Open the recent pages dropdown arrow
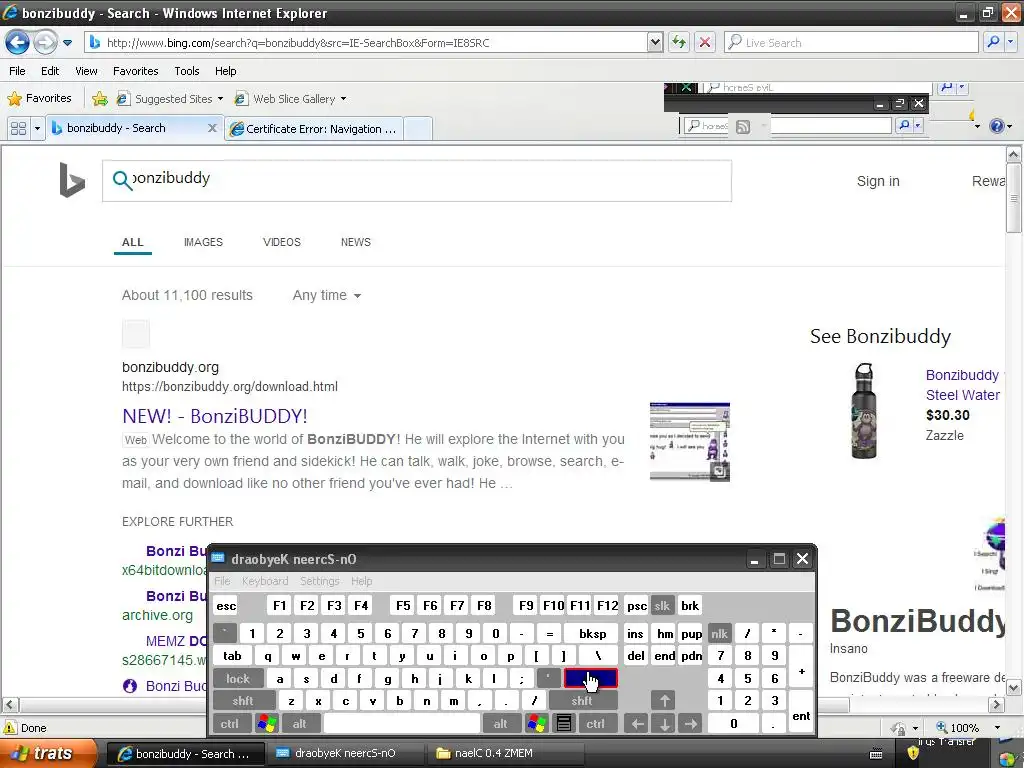Viewport: 1024px width, 768px height. click(67, 43)
